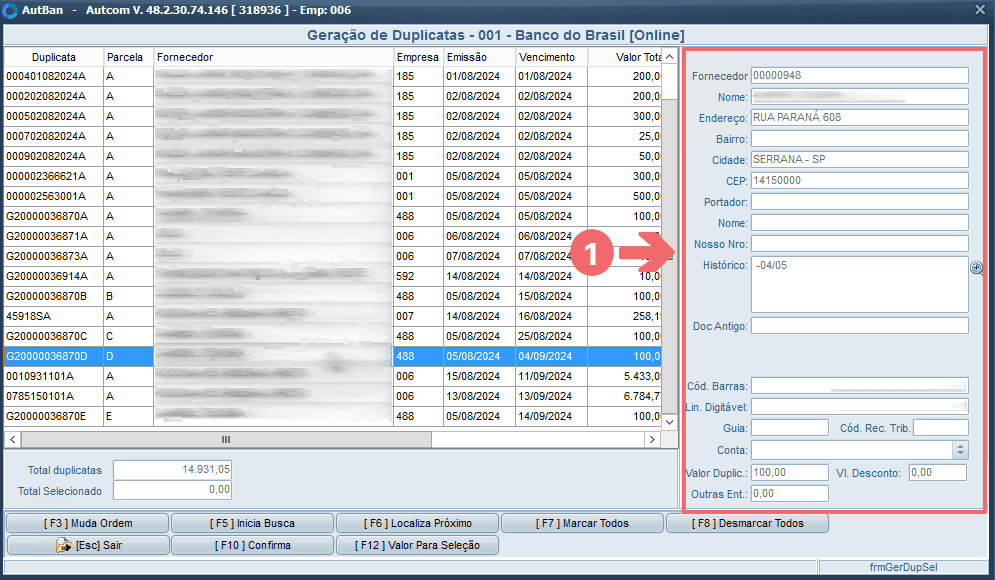995x580 pixels.
Task: Click the Vl. Desconto field
Action: [938, 473]
